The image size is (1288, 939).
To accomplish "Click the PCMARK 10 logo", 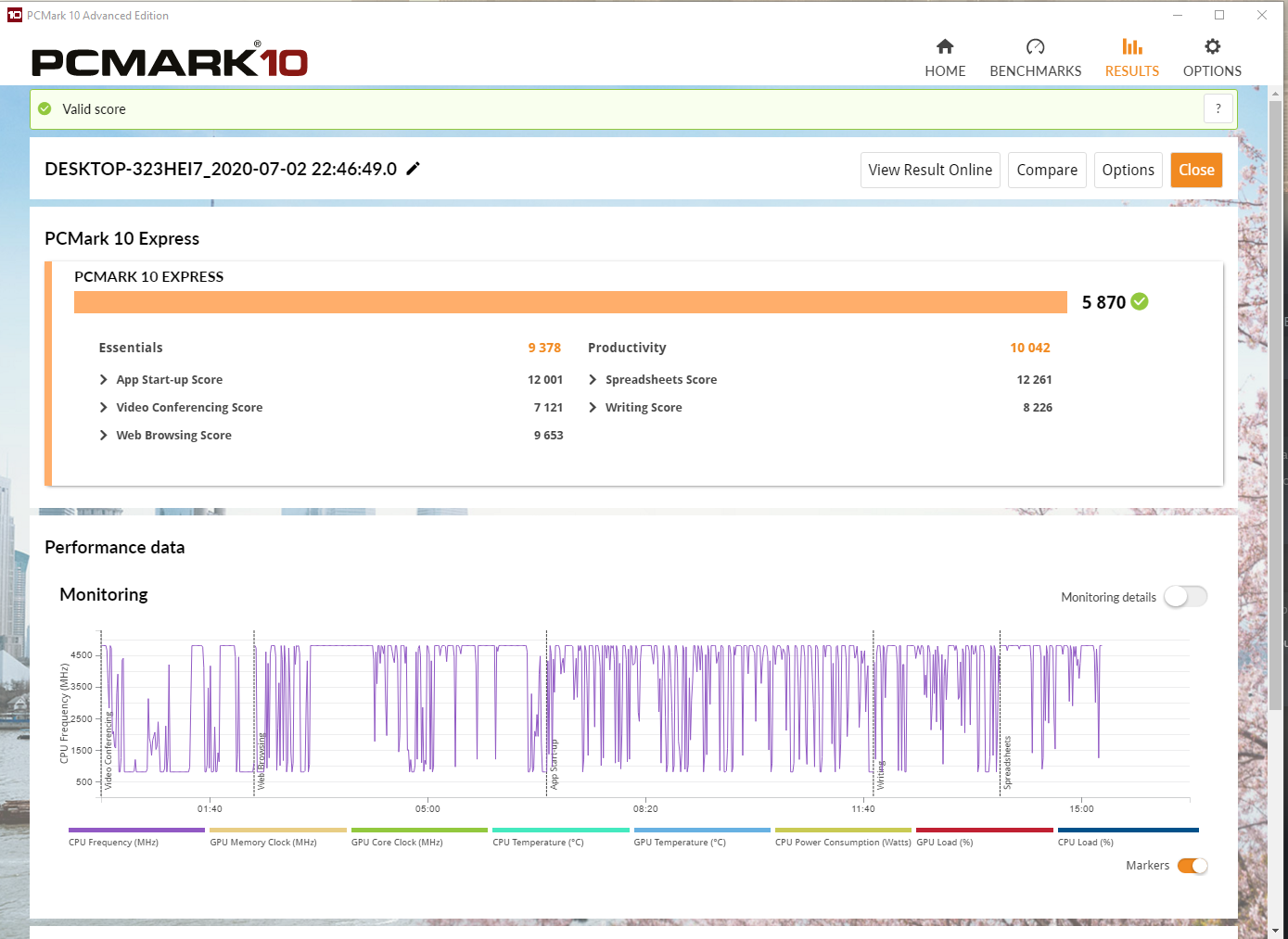I will [170, 60].
